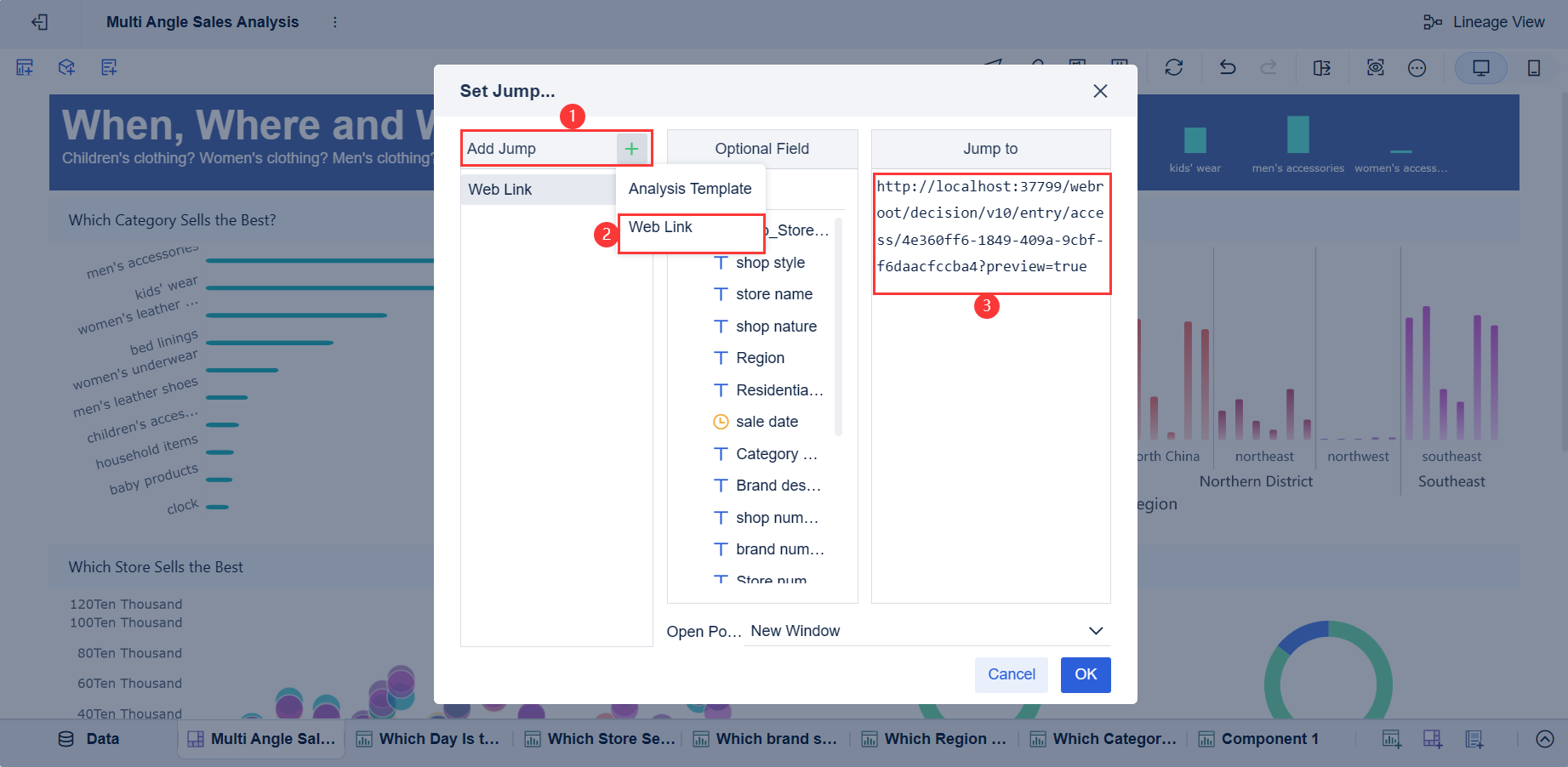
Task: Select the add report block icon bottom right
Action: (1475, 739)
